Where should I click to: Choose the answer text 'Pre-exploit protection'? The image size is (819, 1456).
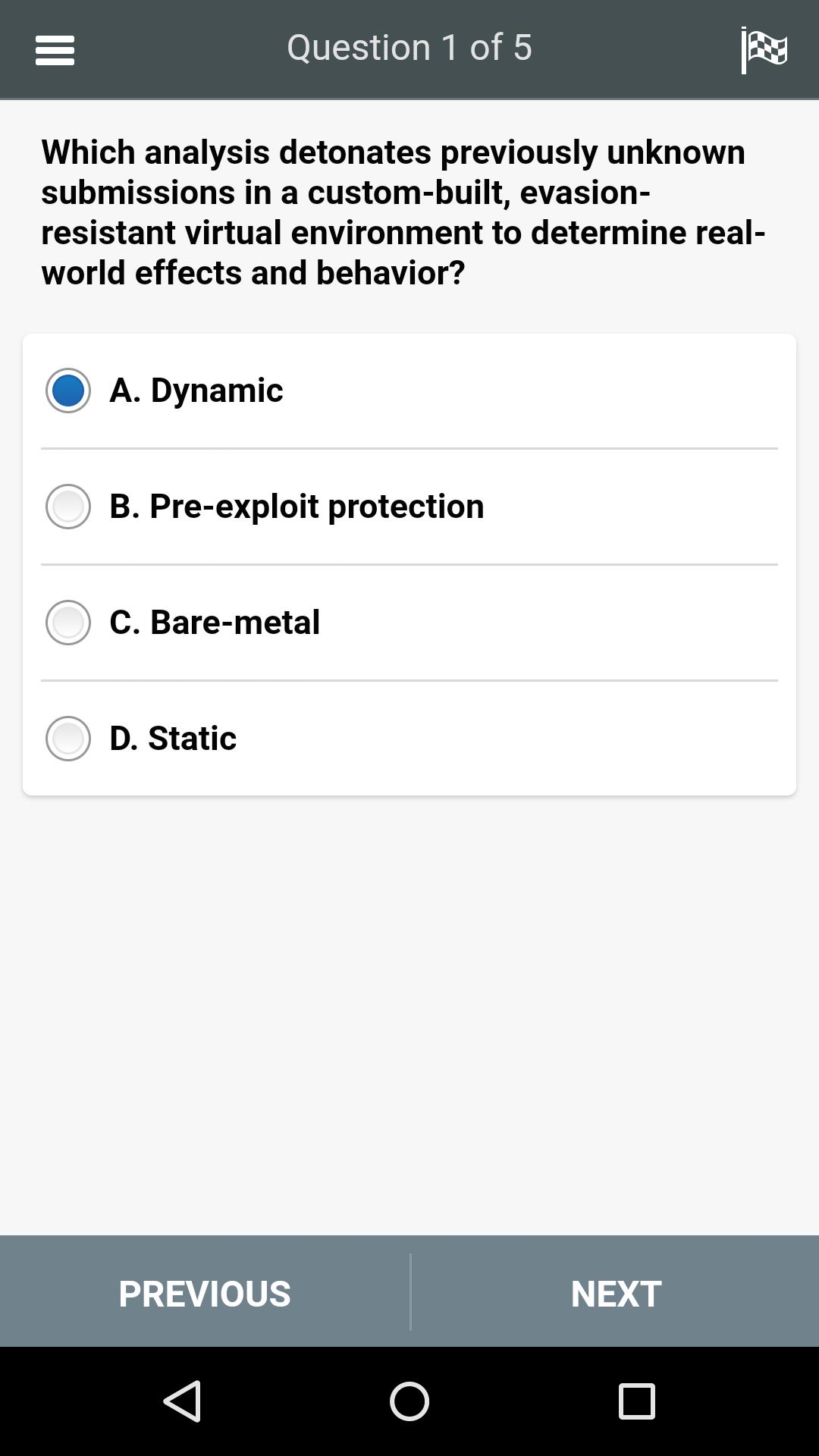[x=316, y=507]
